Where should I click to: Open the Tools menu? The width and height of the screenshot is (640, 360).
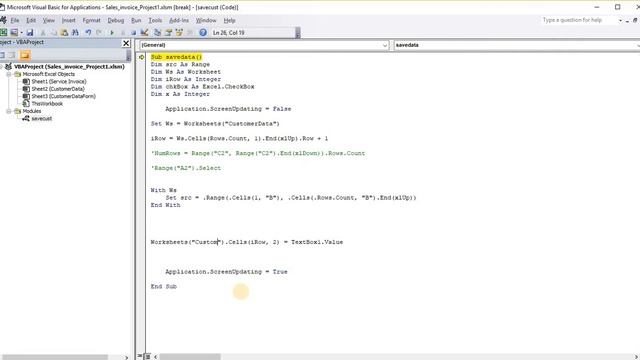[x=155, y=20]
